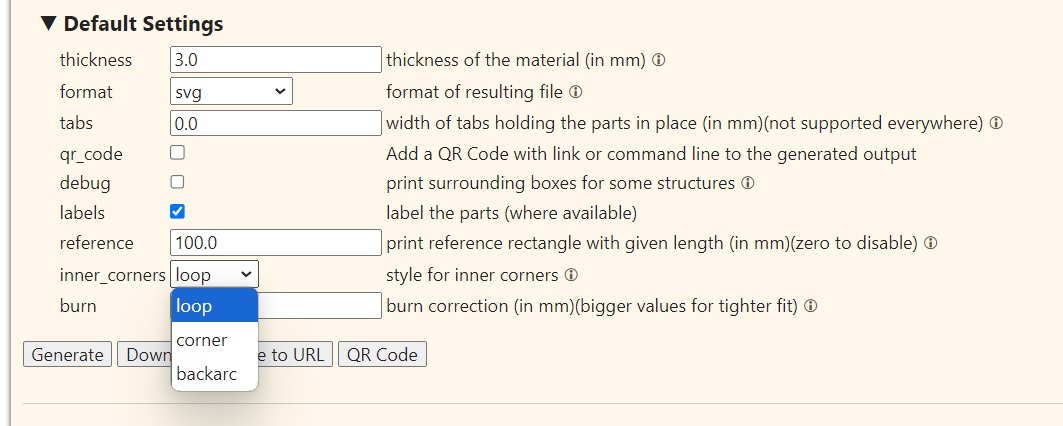Enable the debug checkbox

point(177,182)
